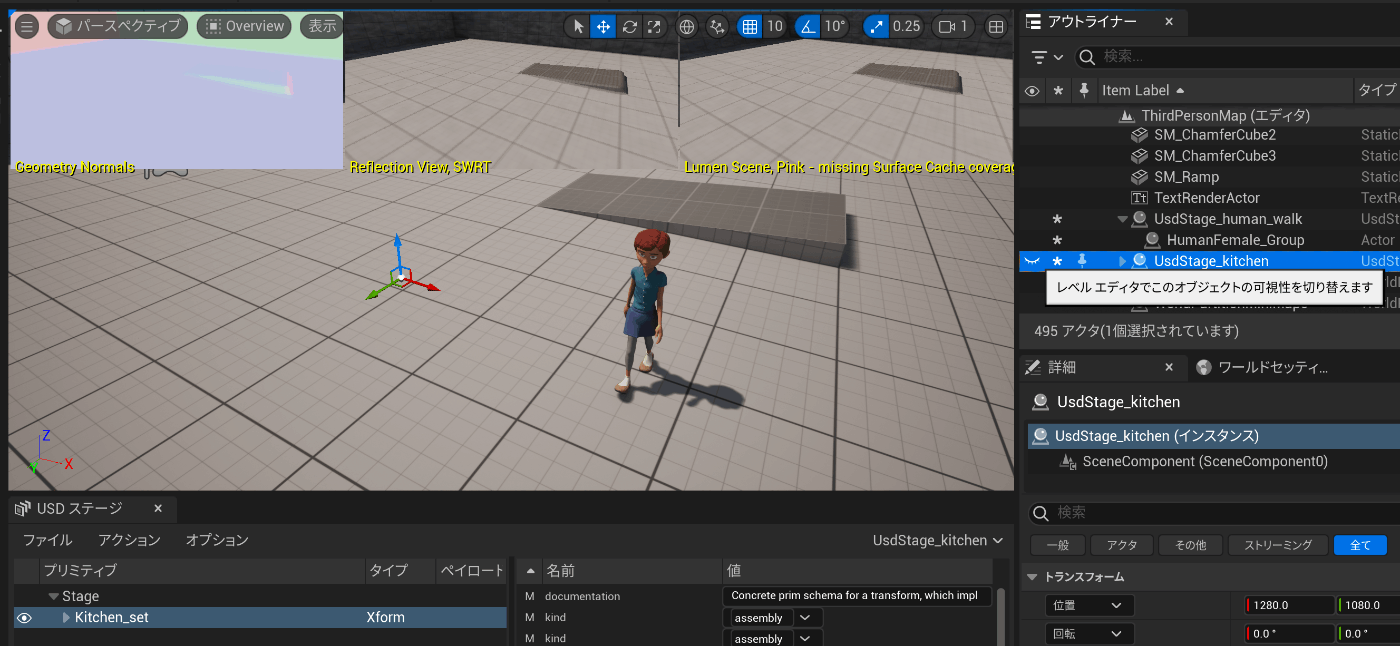Open the ファイル menu in USD Stage
Viewport: 1400px width, 646px height.
coord(48,540)
